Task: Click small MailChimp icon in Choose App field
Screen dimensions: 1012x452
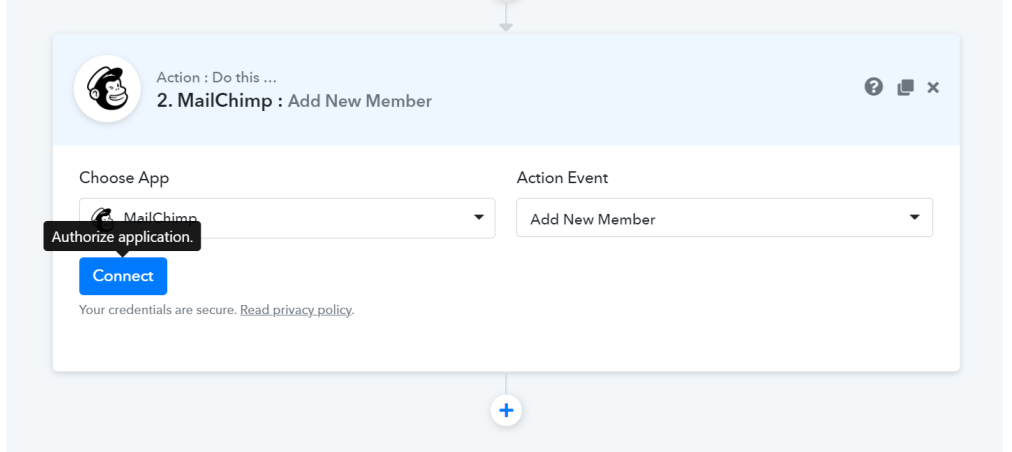Action: coord(101,217)
